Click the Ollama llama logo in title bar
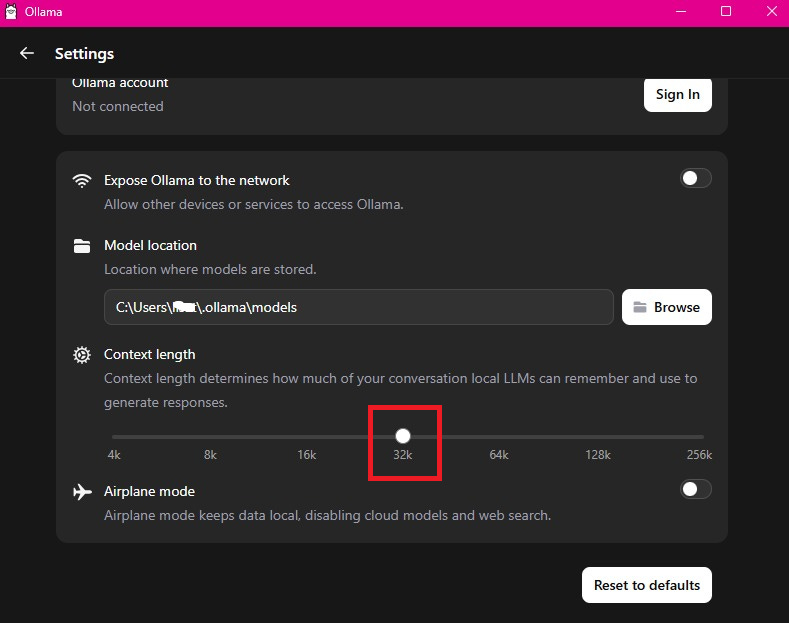Screen dimensions: 789x623 click(11, 12)
